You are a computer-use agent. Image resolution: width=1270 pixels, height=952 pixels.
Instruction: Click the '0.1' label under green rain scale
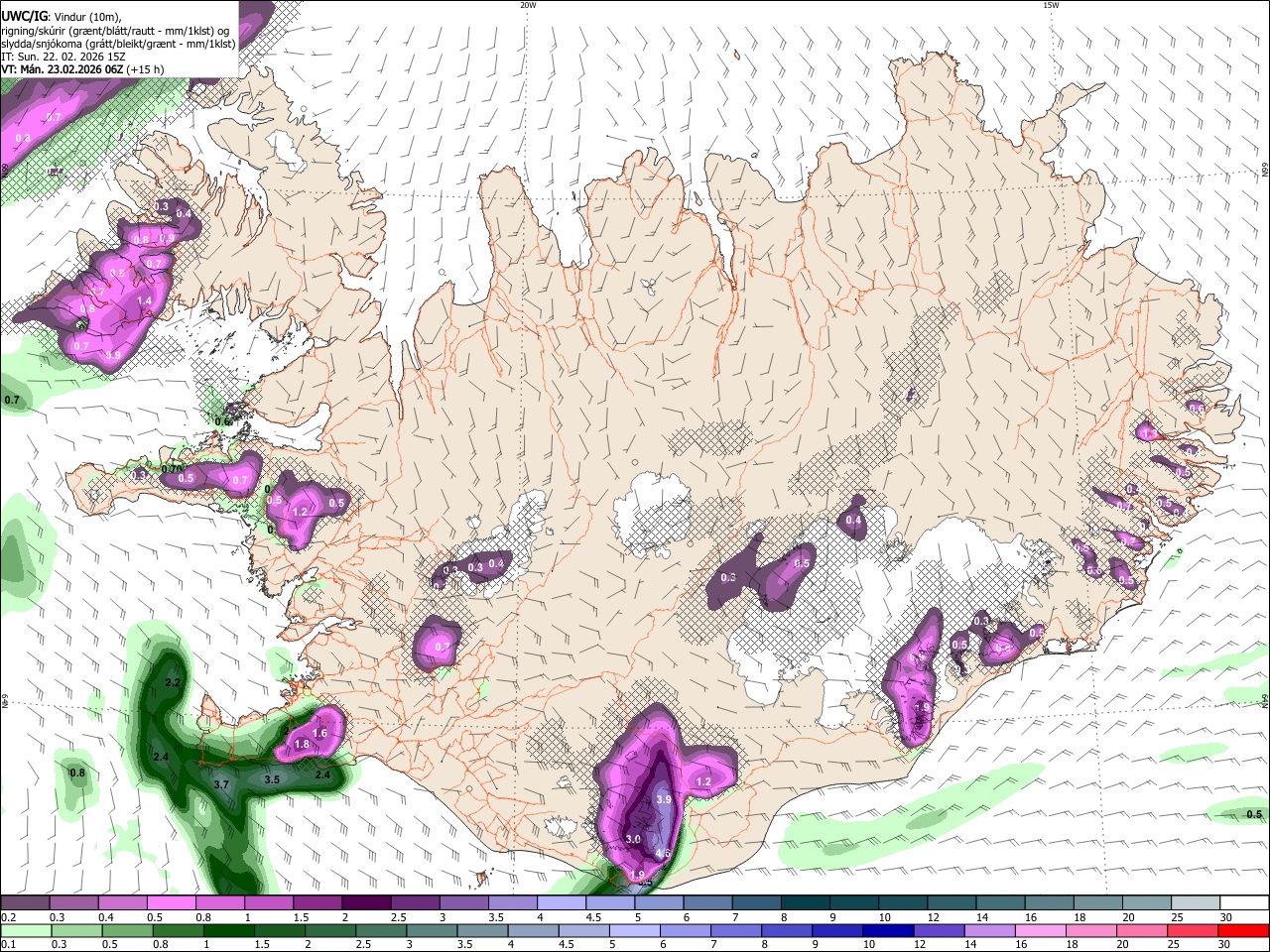point(8,945)
